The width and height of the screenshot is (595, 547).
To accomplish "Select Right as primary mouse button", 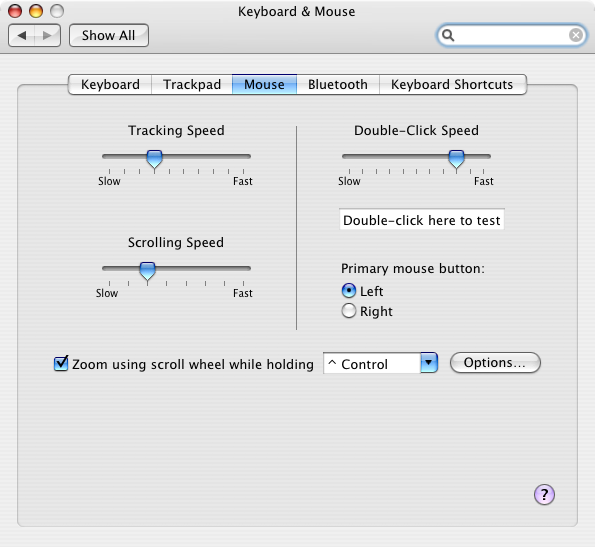I will 349,311.
